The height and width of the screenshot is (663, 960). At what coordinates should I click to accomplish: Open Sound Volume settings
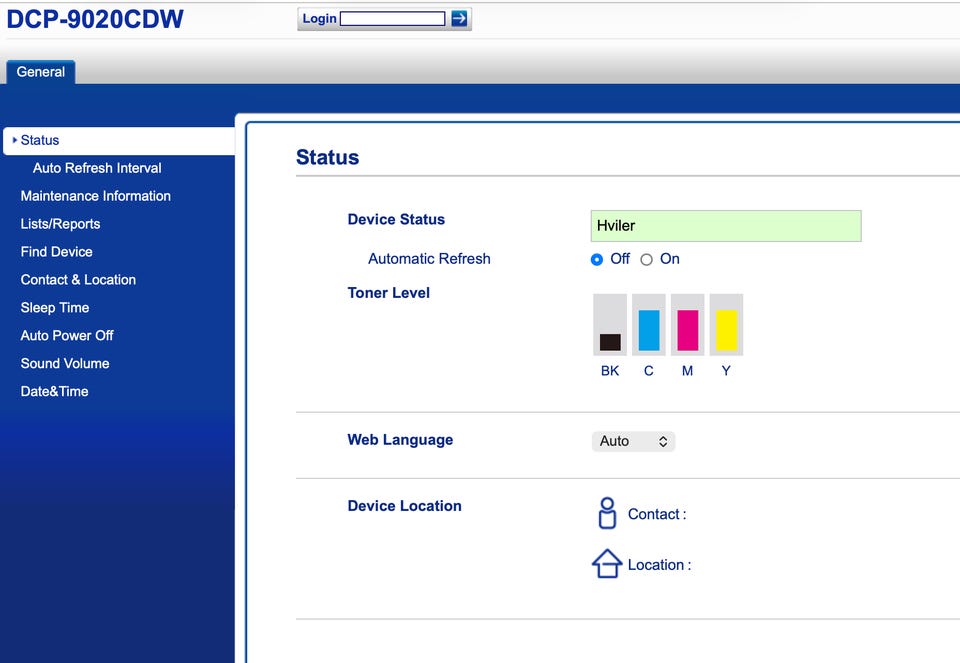65,364
